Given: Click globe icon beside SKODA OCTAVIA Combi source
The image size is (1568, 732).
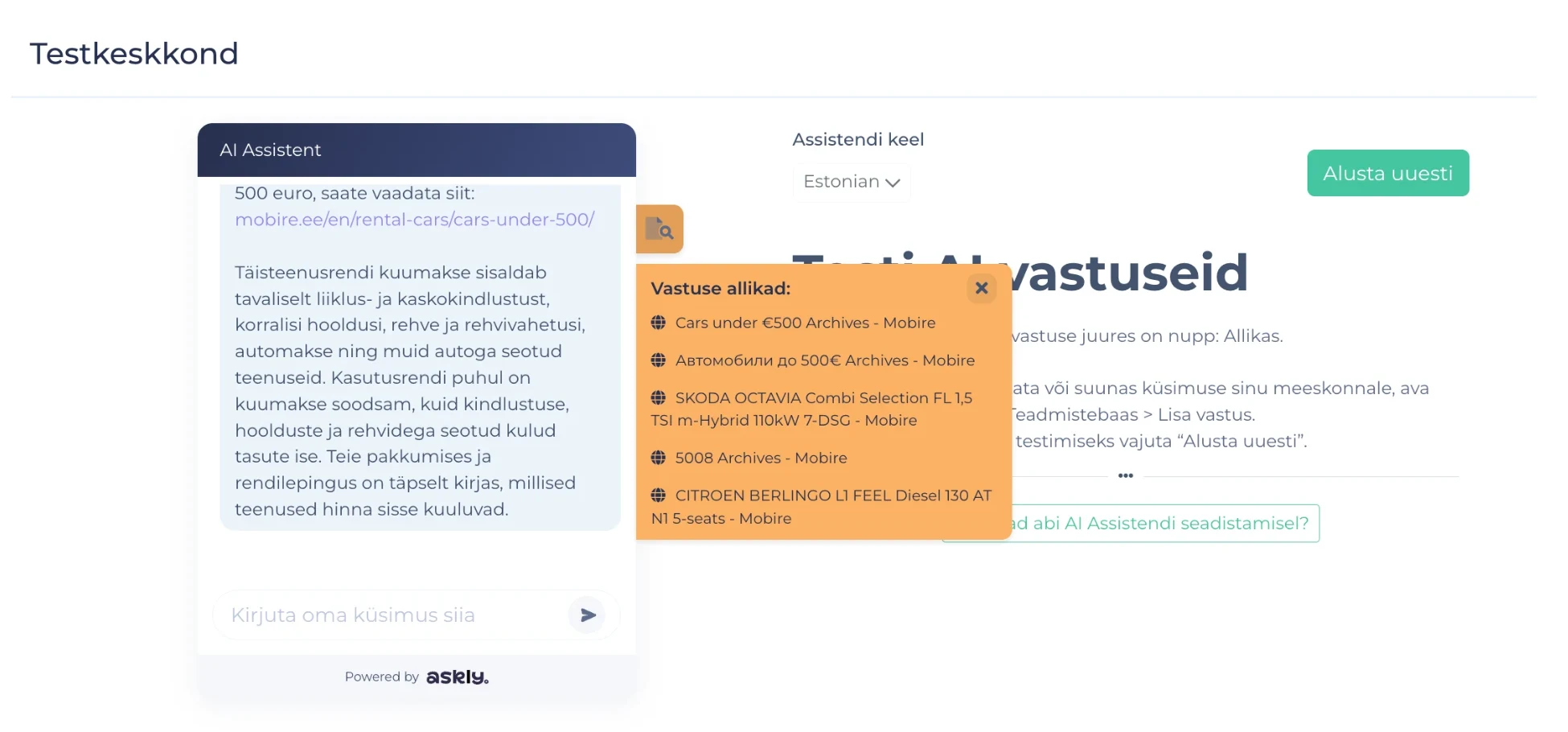Looking at the screenshot, I should (x=659, y=398).
